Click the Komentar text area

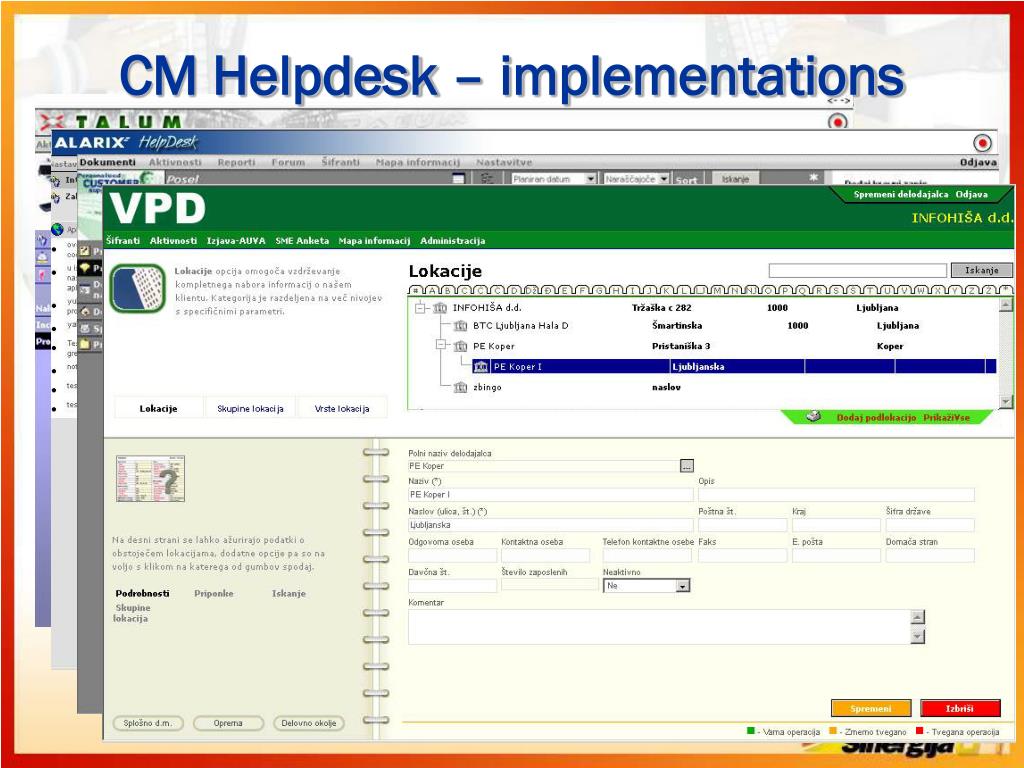tap(660, 627)
